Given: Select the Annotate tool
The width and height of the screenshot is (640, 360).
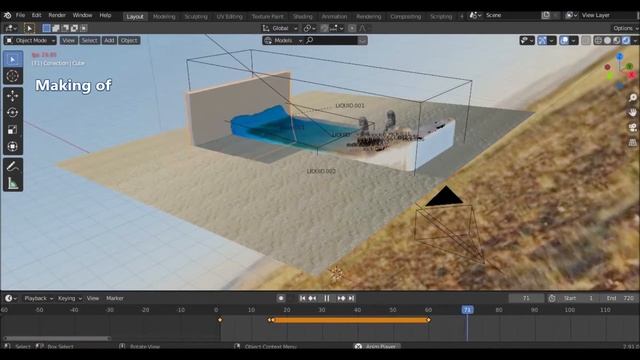Looking at the screenshot, I should (13, 166).
